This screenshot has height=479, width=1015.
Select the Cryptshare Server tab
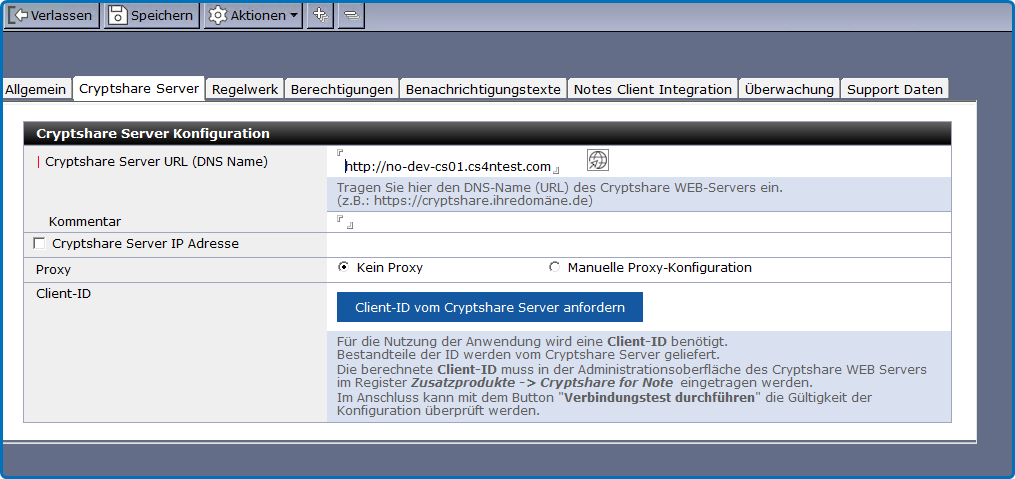[139, 88]
